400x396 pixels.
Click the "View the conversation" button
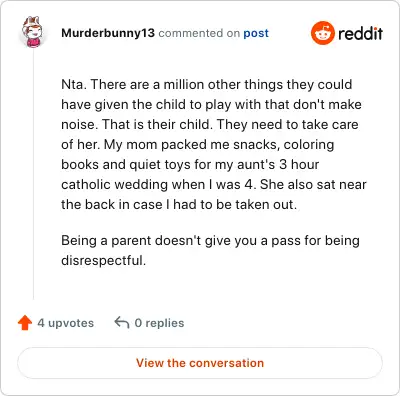(200, 363)
